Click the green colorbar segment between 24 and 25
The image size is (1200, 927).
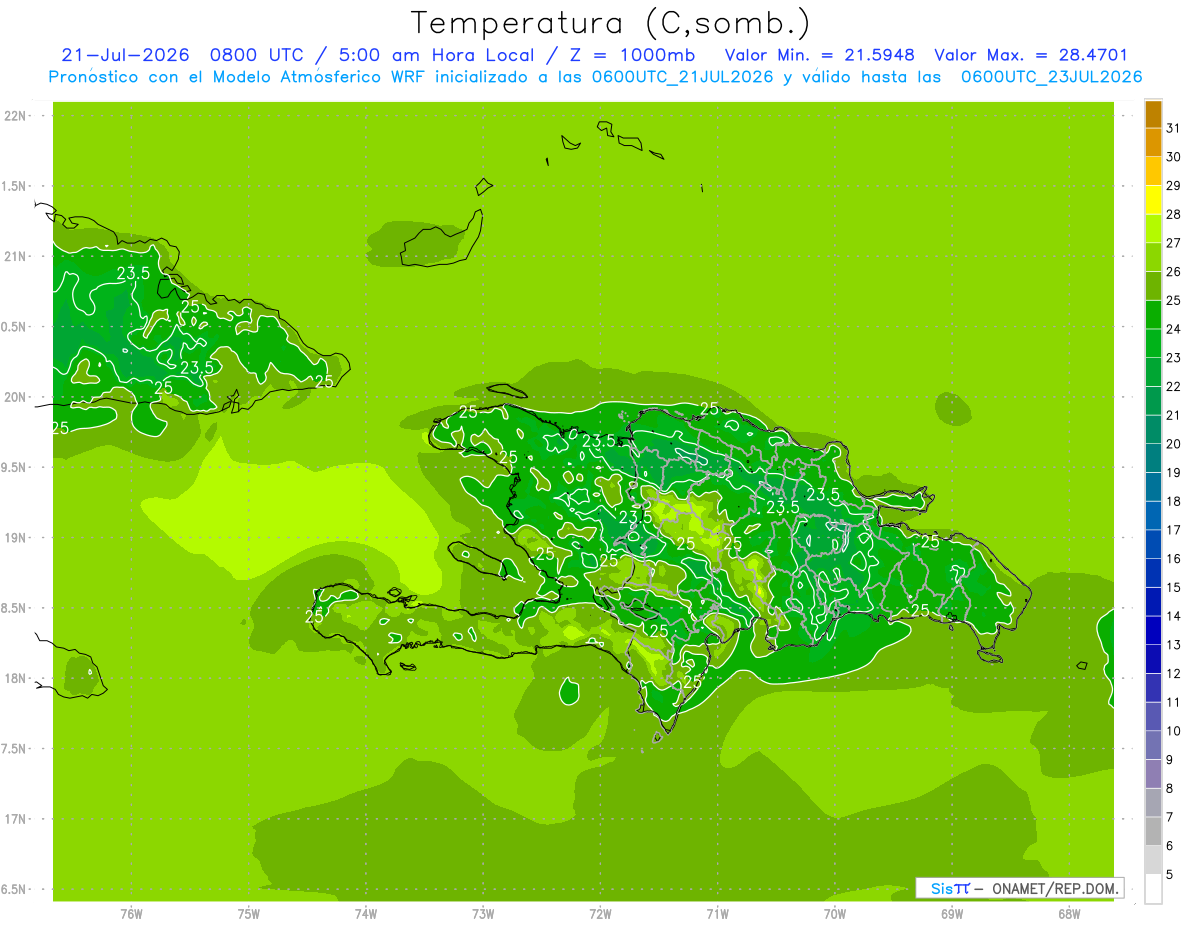point(1153,315)
